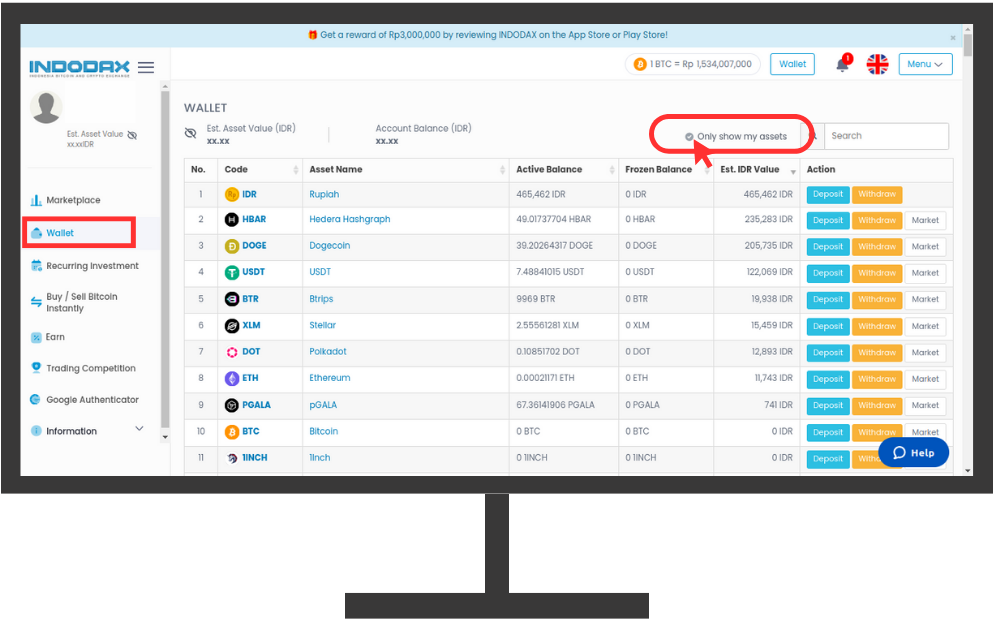The width and height of the screenshot is (993, 620).
Task: Click the page vertical scrollbar
Action: [x=967, y=45]
